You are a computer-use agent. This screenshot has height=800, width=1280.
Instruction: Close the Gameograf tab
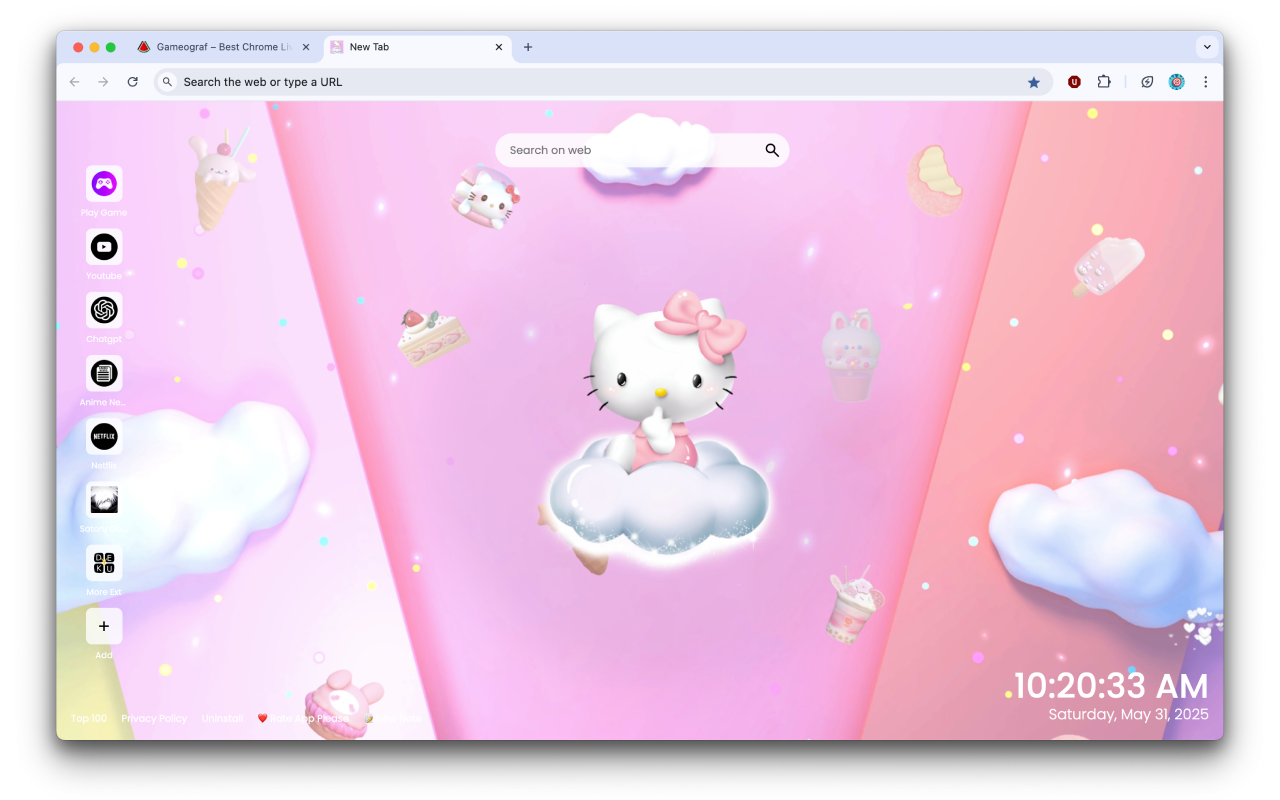[x=306, y=47]
